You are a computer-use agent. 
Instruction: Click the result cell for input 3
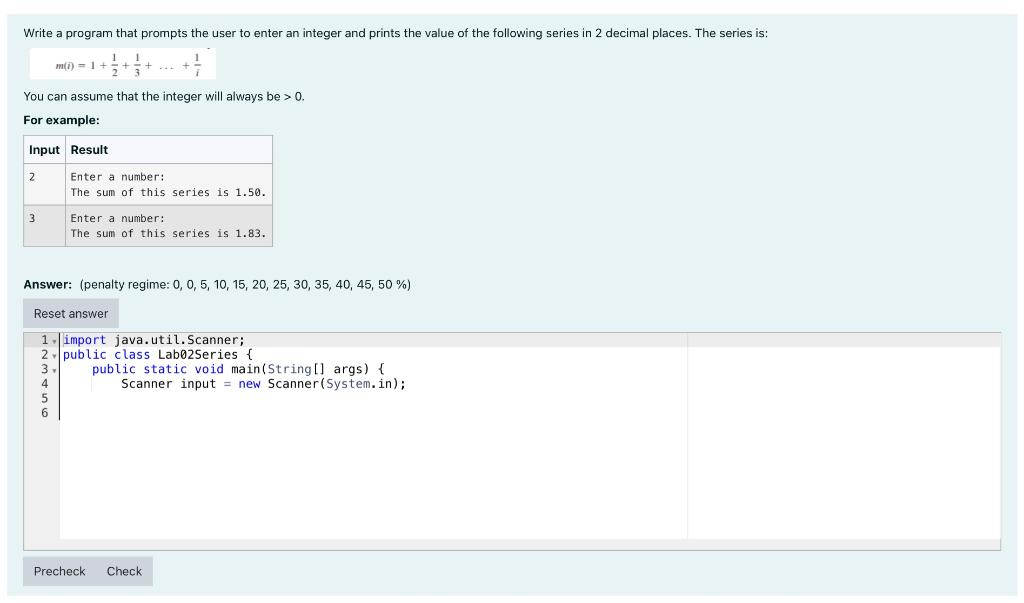pos(167,224)
